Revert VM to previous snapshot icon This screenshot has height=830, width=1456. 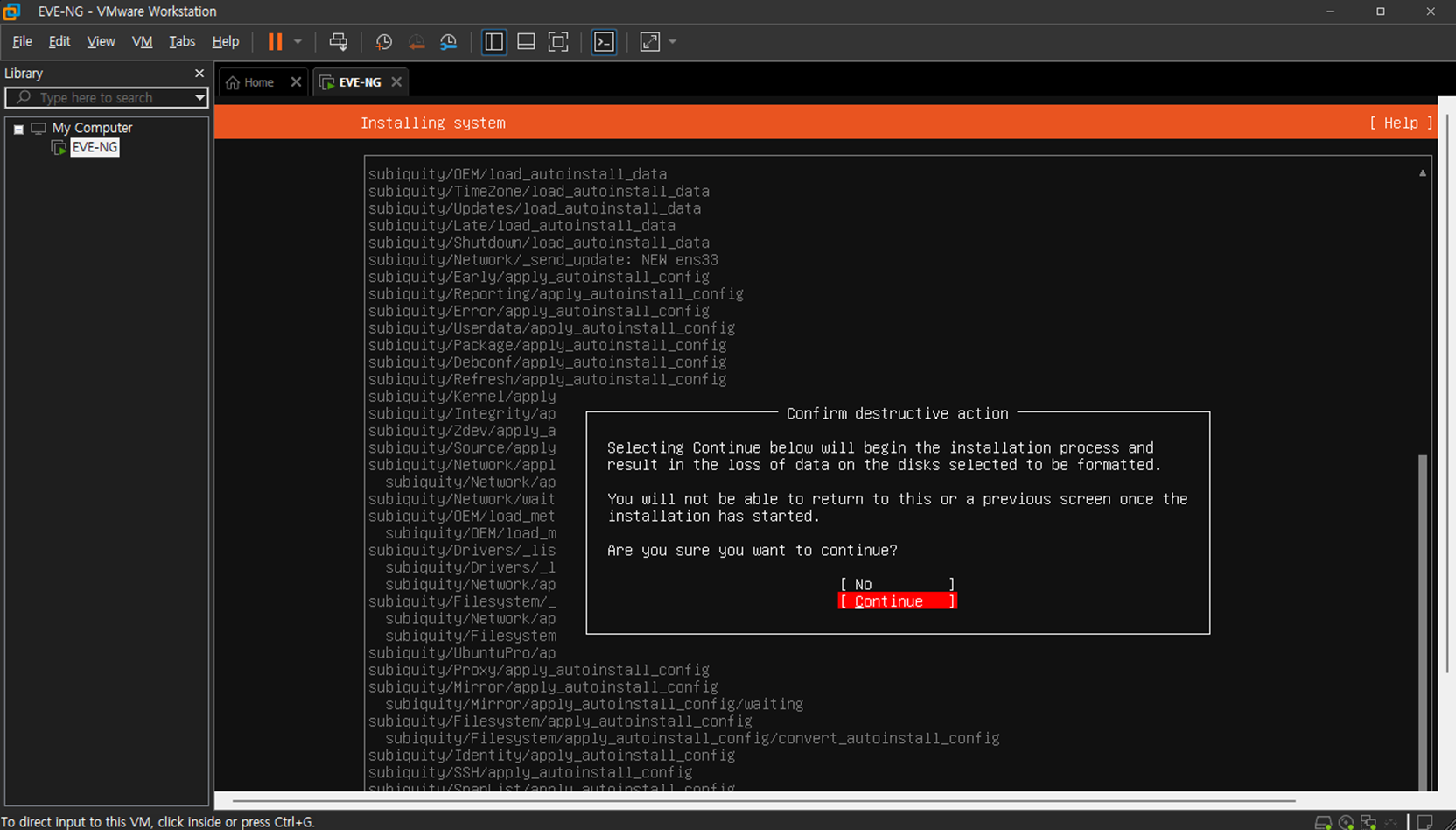416,41
